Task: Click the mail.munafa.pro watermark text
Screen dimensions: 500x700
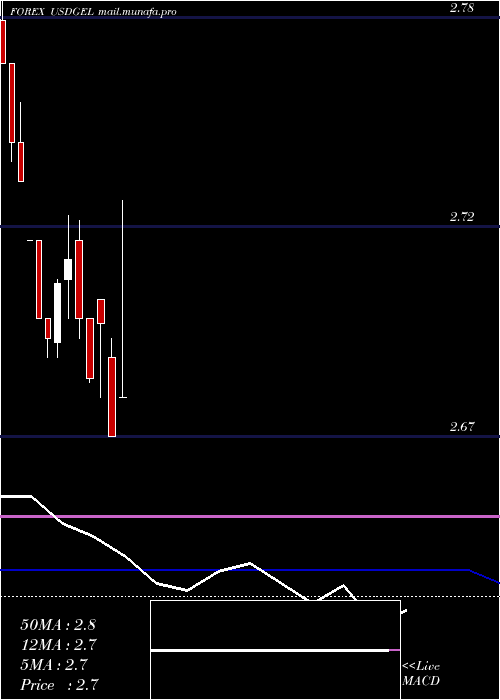Action: coord(137,12)
